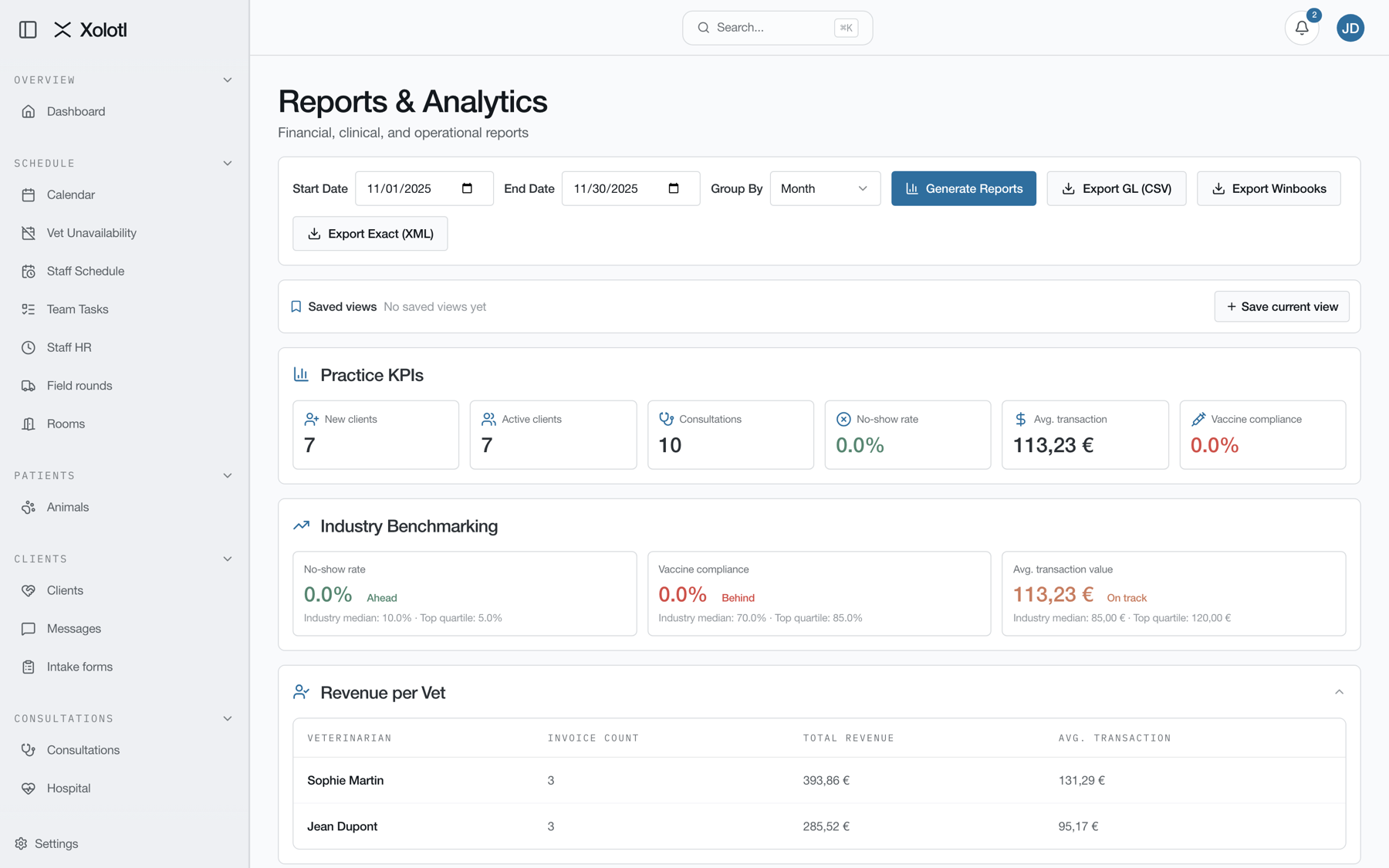
Task: Collapse the Consultations sidebar section
Action: click(228, 718)
